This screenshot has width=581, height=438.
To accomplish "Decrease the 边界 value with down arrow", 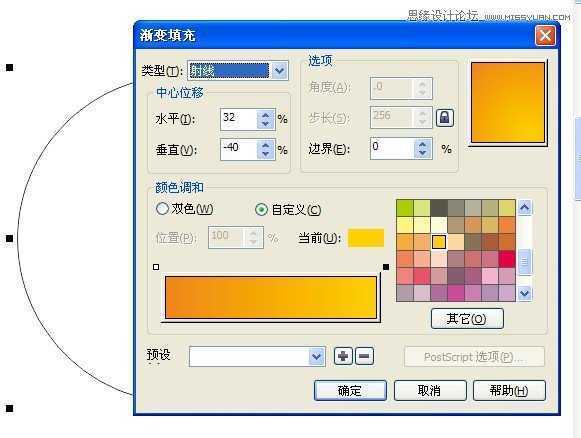I will click(x=422, y=153).
